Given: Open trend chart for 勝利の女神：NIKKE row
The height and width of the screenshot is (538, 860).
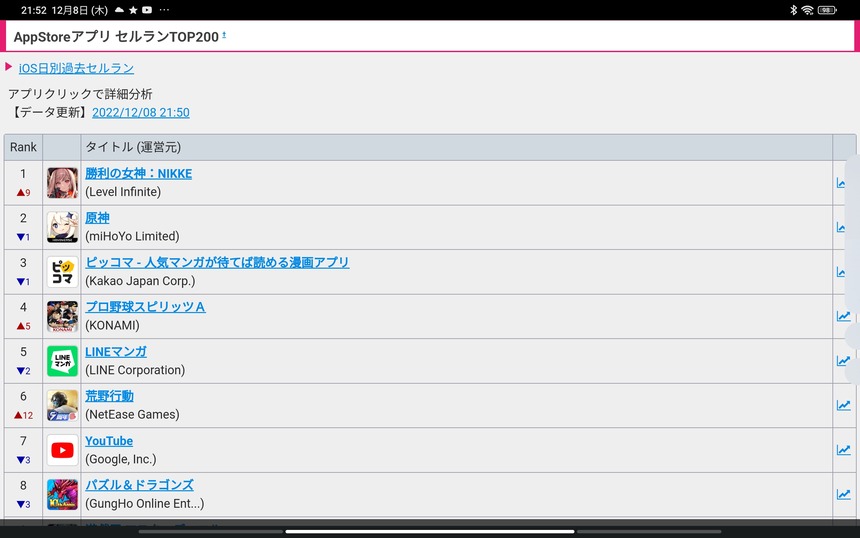Looking at the screenshot, I should pyautogui.click(x=841, y=183).
